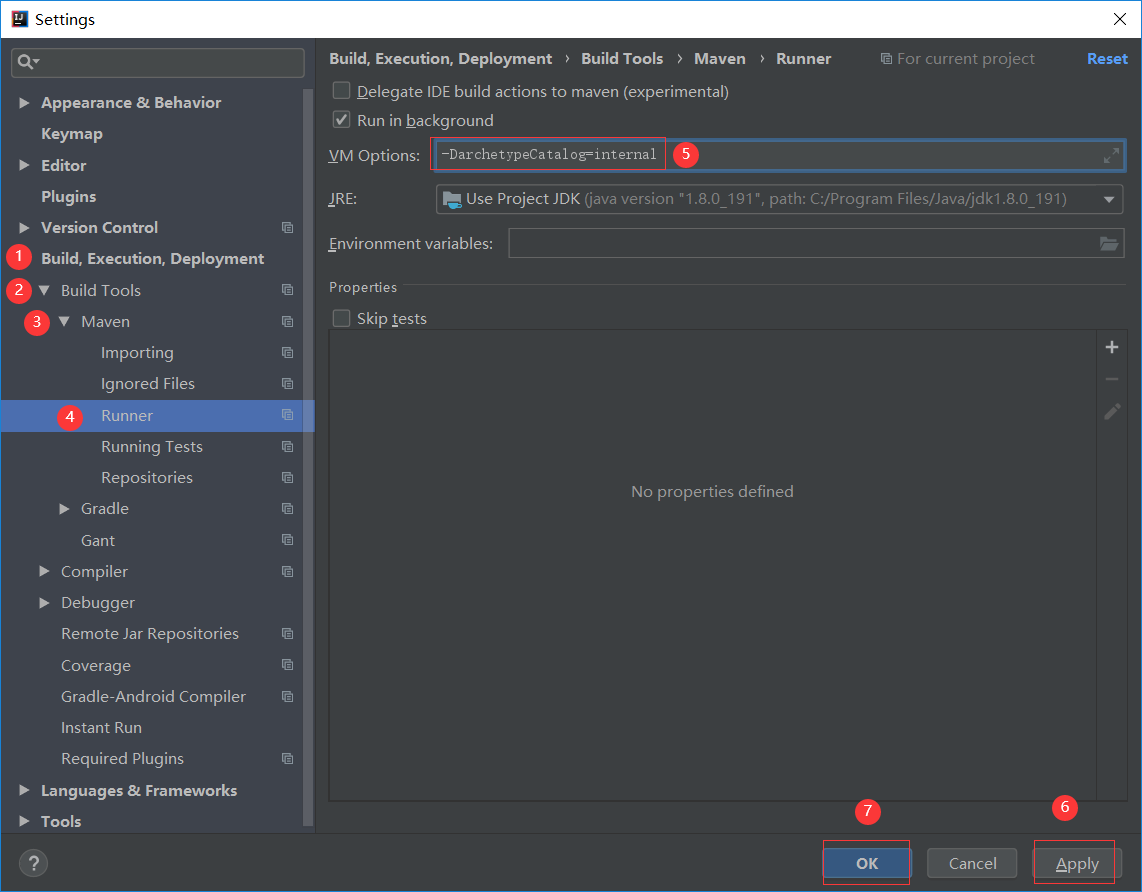
Task: Click project-level icon beside Build Tools
Action: 288,291
